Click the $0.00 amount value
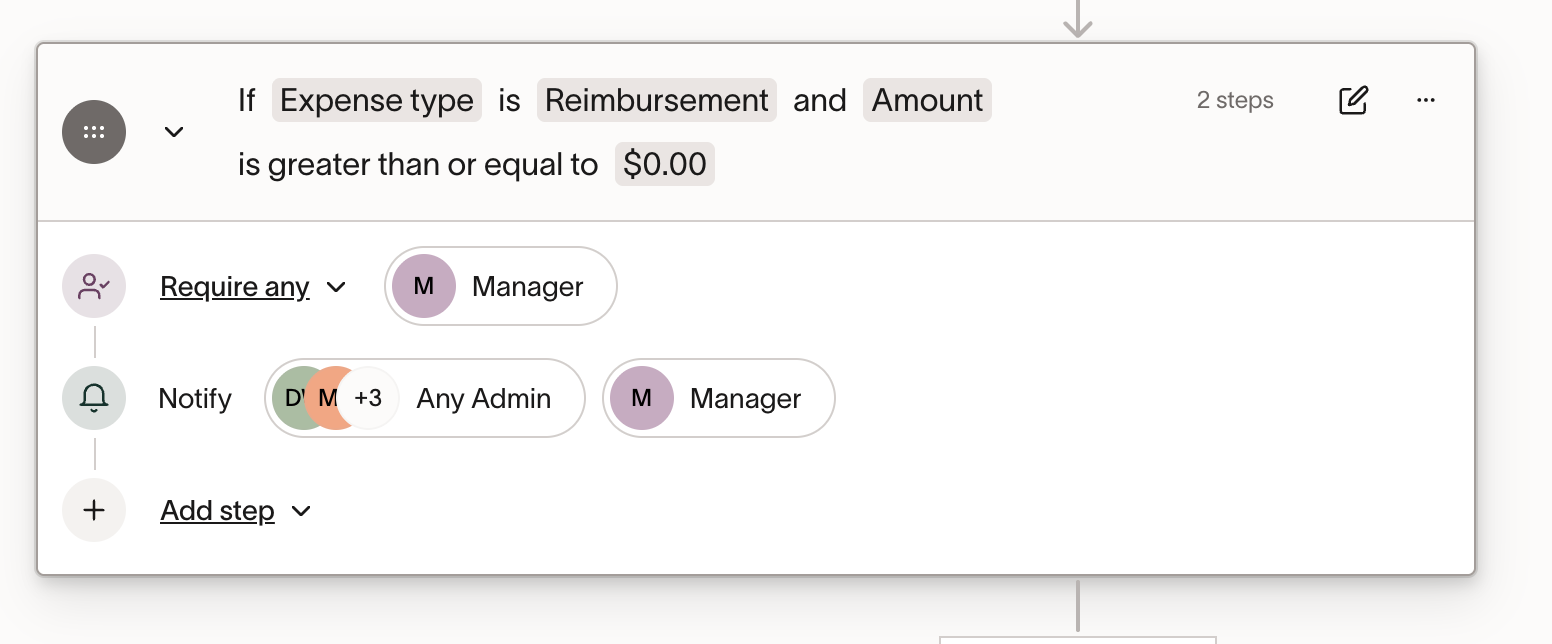1552x644 pixels. click(664, 164)
